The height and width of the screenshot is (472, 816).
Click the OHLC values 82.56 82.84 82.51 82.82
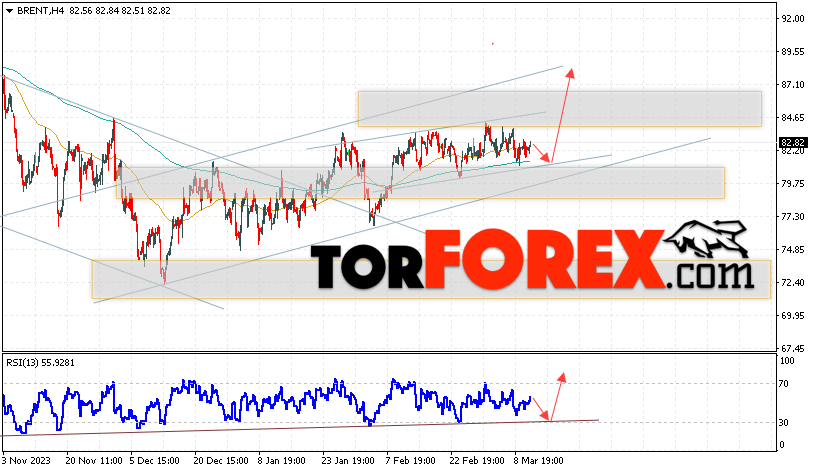coord(120,10)
